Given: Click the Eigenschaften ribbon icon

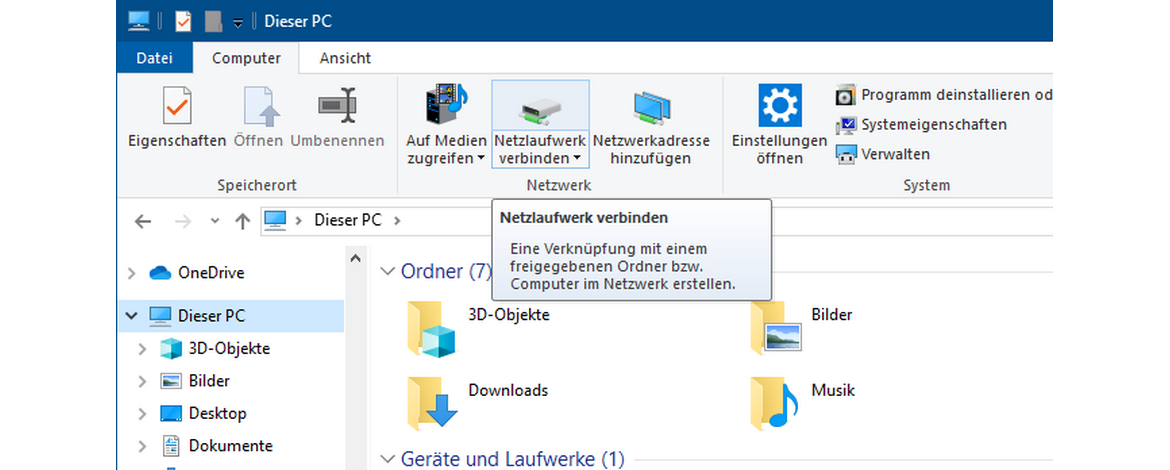Looking at the screenshot, I should pos(176,106).
